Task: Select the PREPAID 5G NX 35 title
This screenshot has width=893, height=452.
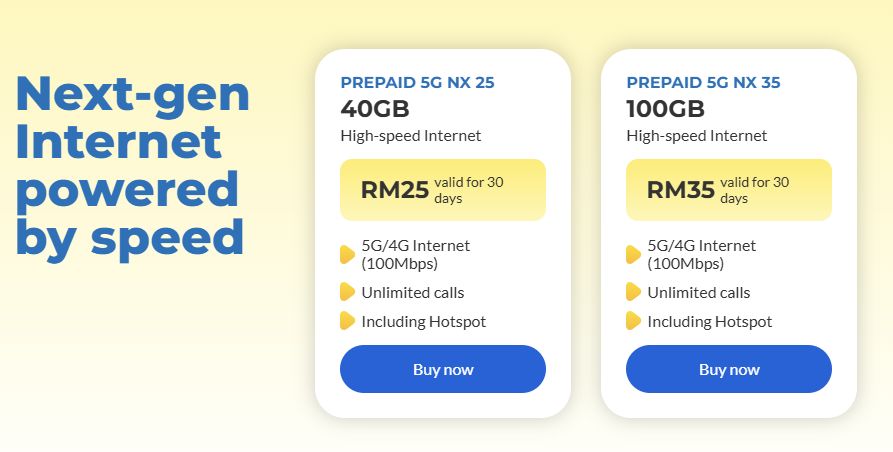Action: click(x=703, y=83)
